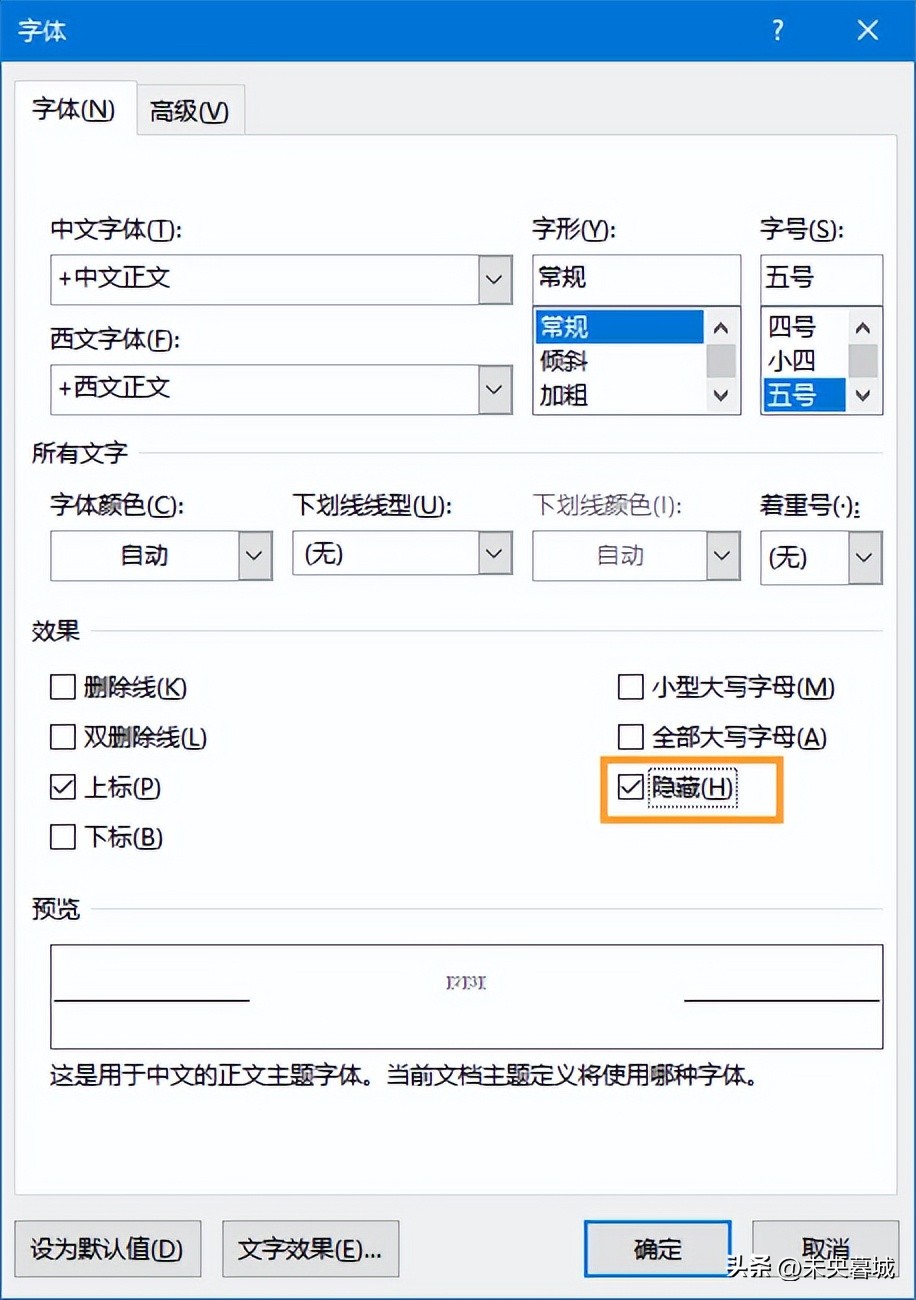Open the 下划线线型 dropdown
Screen dimensions: 916x1300
(495, 553)
